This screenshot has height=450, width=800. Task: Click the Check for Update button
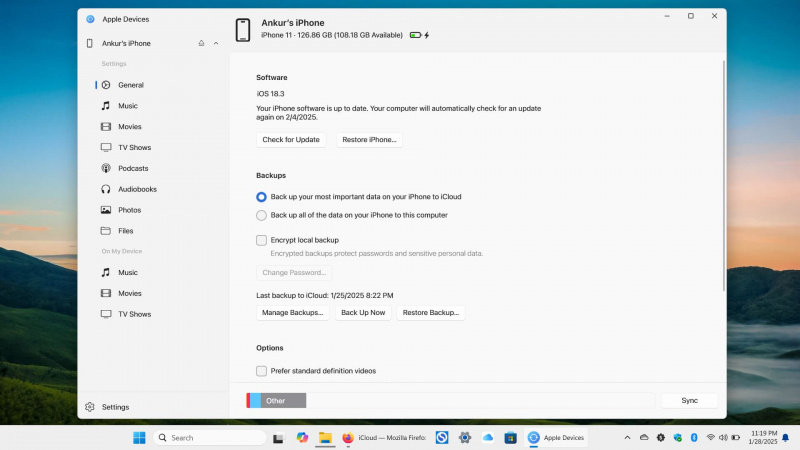(291, 140)
